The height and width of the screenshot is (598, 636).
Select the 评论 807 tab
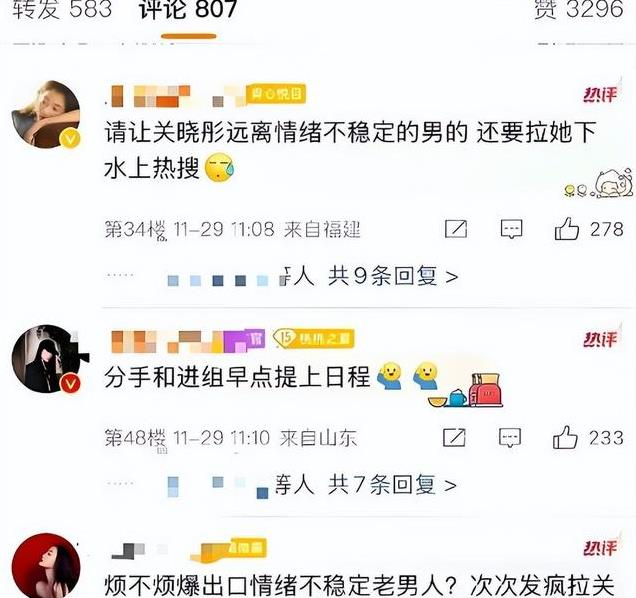(188, 9)
